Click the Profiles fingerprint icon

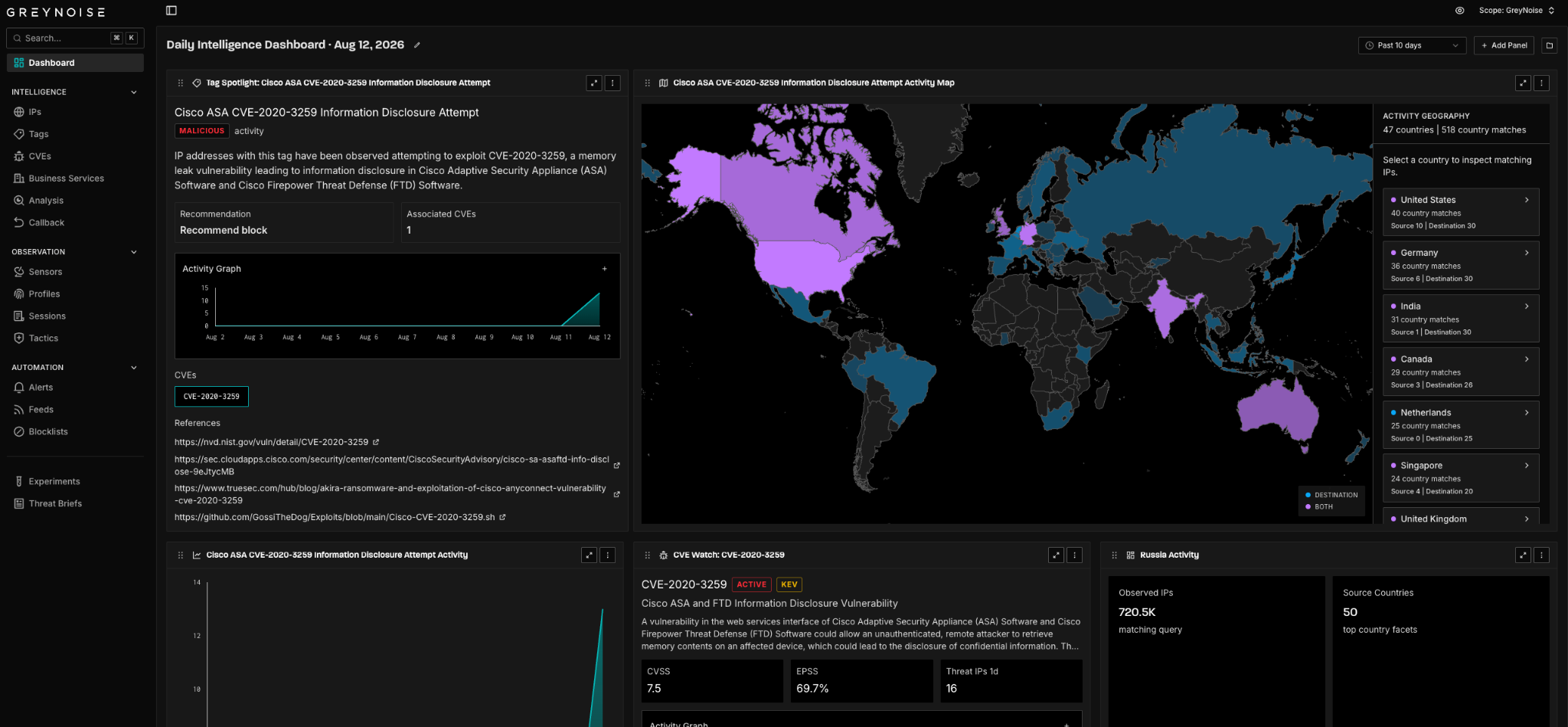point(19,294)
